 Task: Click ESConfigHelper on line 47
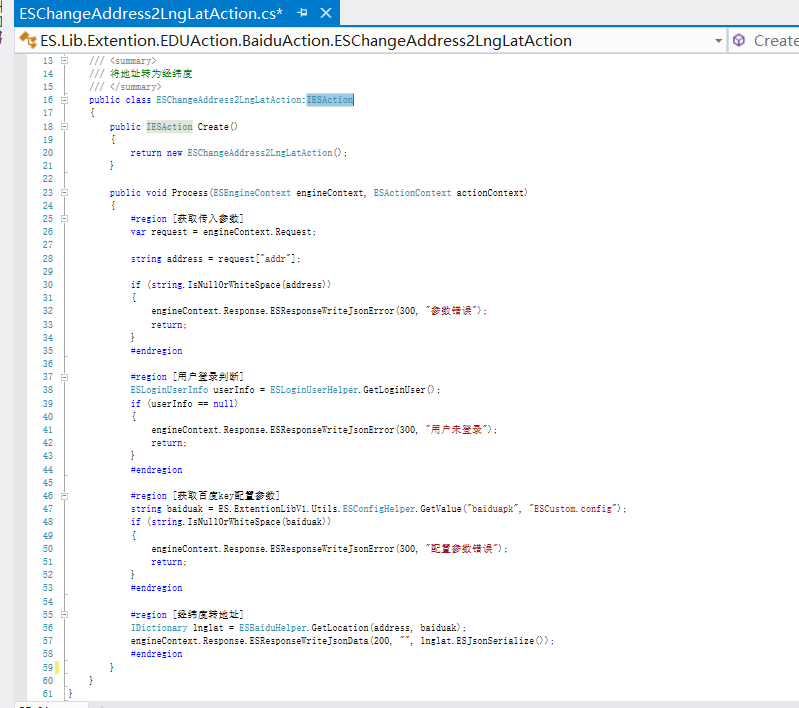(379, 509)
